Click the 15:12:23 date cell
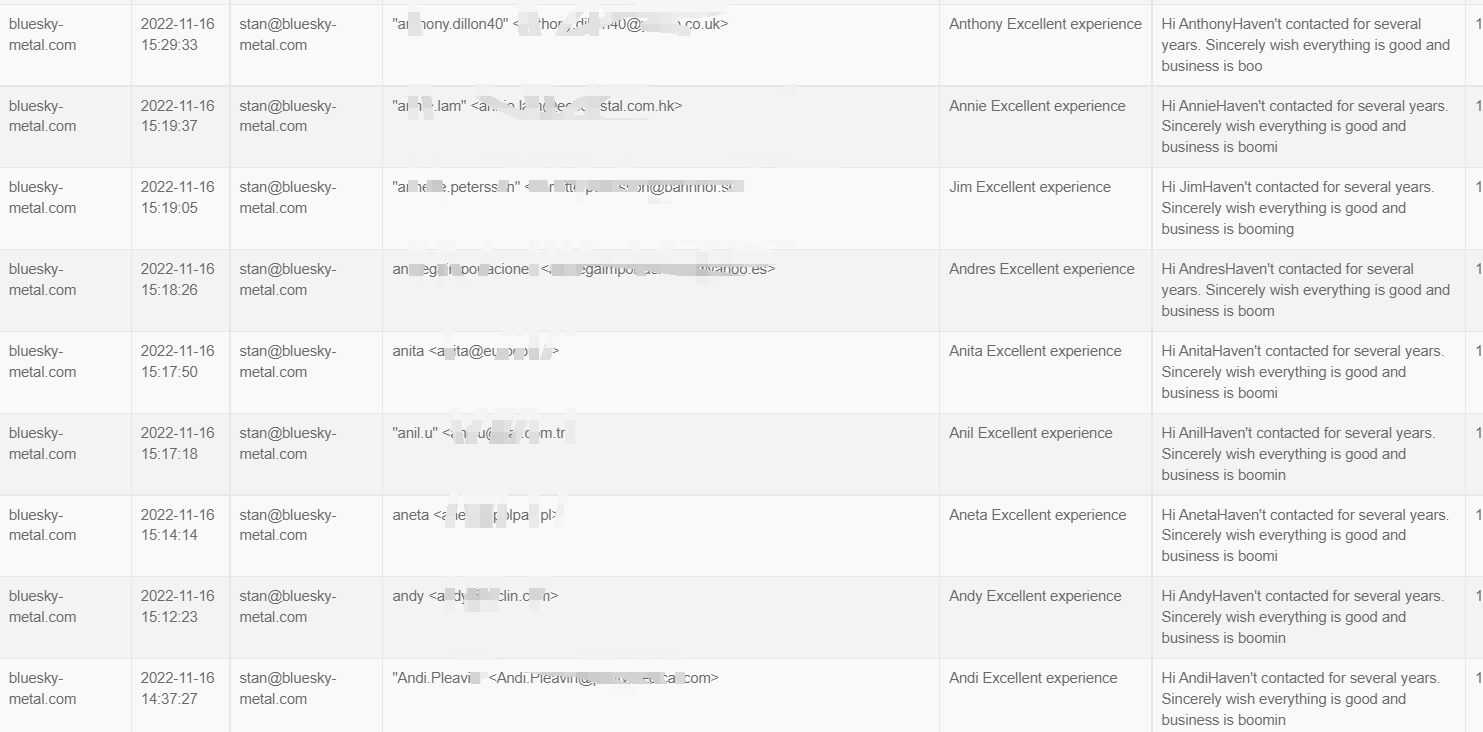This screenshot has width=1483, height=732. click(178, 606)
